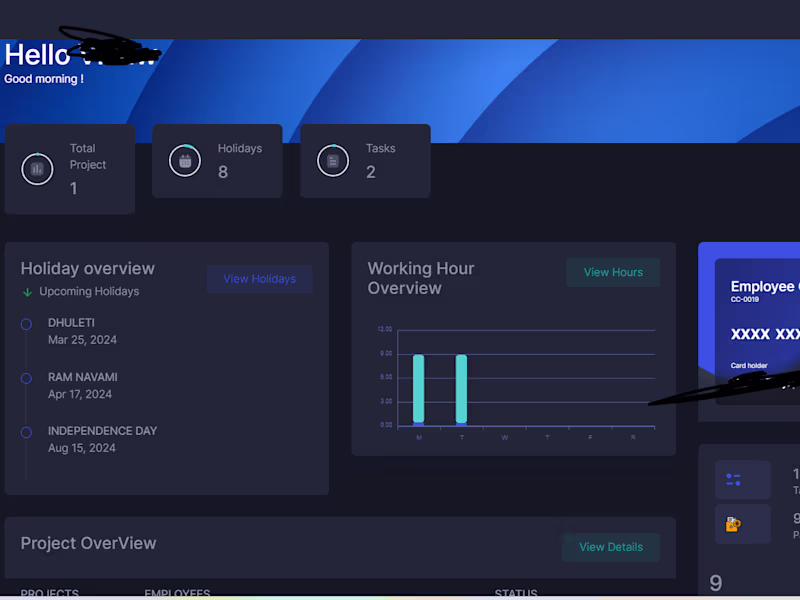This screenshot has width=800, height=600.
Task: Click the Card holder label on employee card
Action: point(748,365)
